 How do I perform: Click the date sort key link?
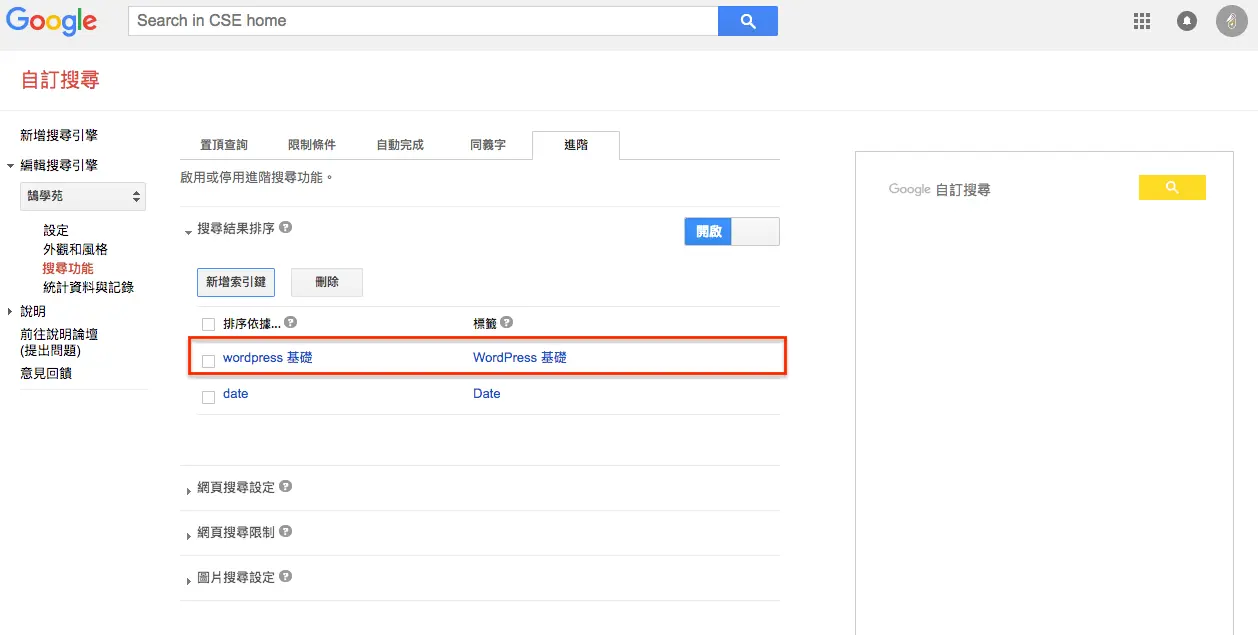(236, 393)
